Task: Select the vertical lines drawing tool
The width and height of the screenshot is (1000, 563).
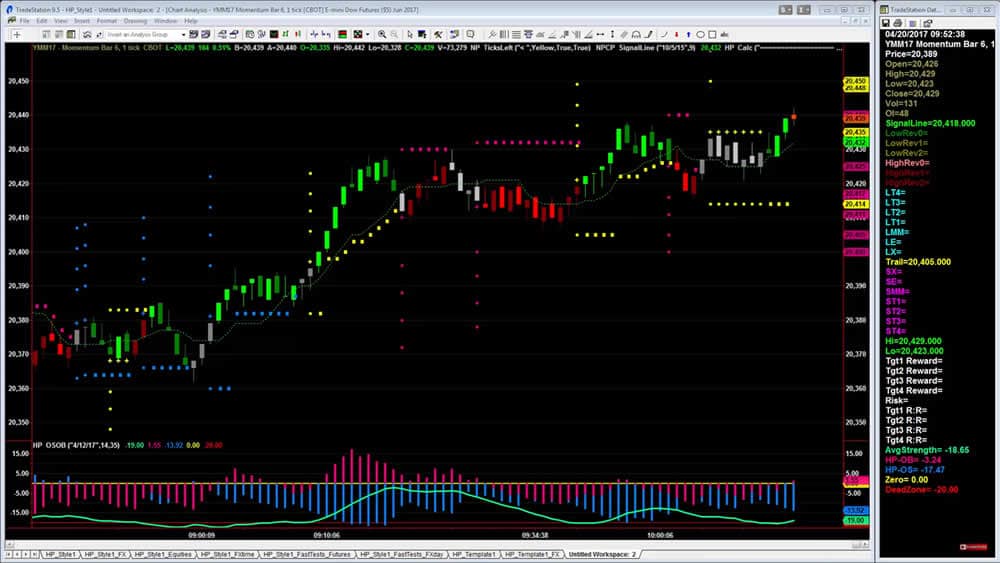Action: click(504, 34)
